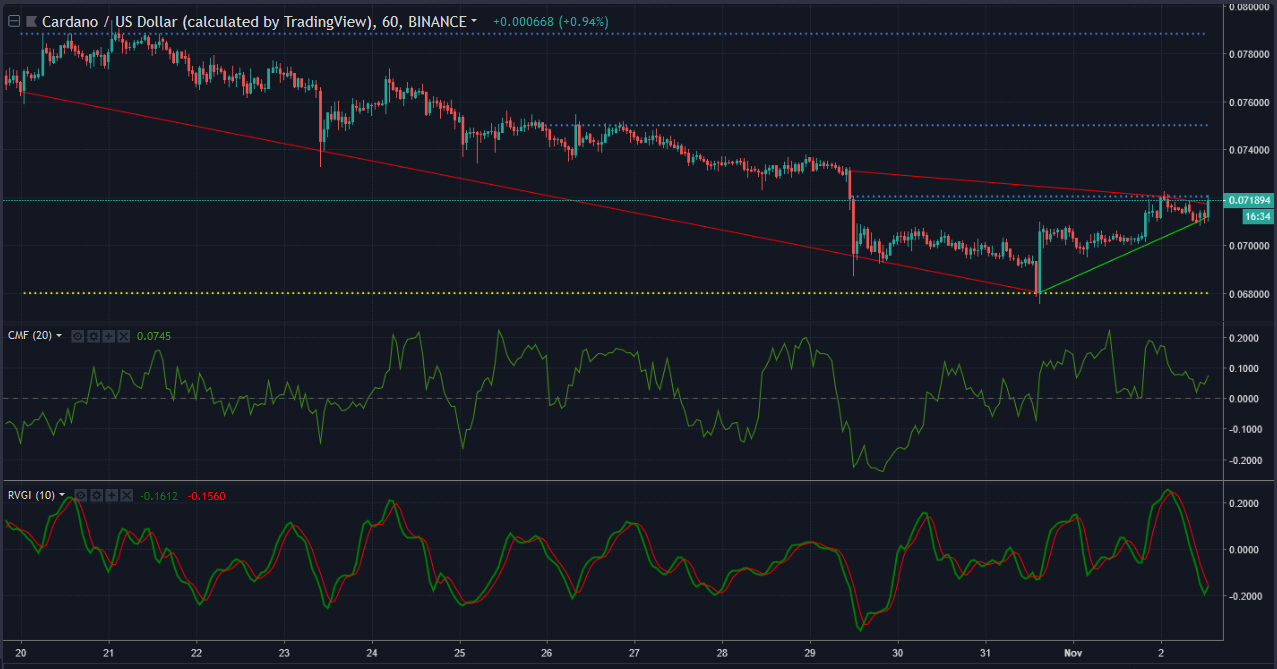Select the CMF (20) indicator label
The height and width of the screenshot is (669, 1277).
(29, 336)
